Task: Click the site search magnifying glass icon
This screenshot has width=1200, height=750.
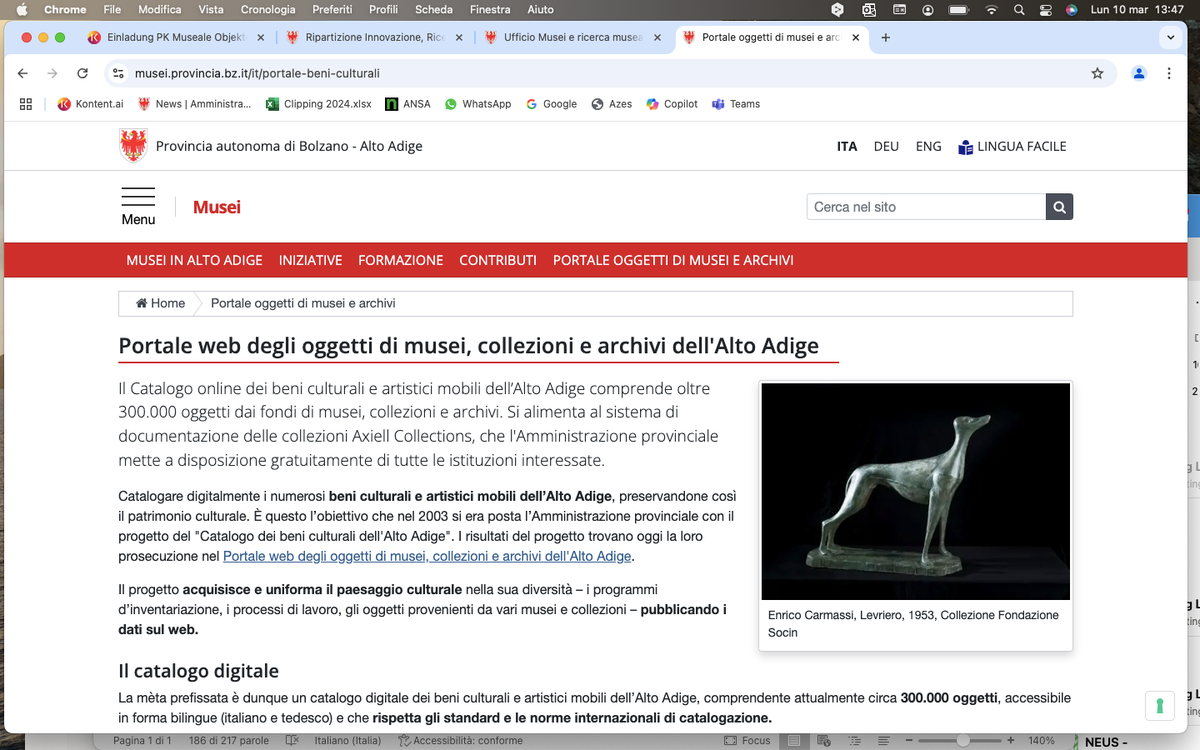Action: [x=1059, y=206]
